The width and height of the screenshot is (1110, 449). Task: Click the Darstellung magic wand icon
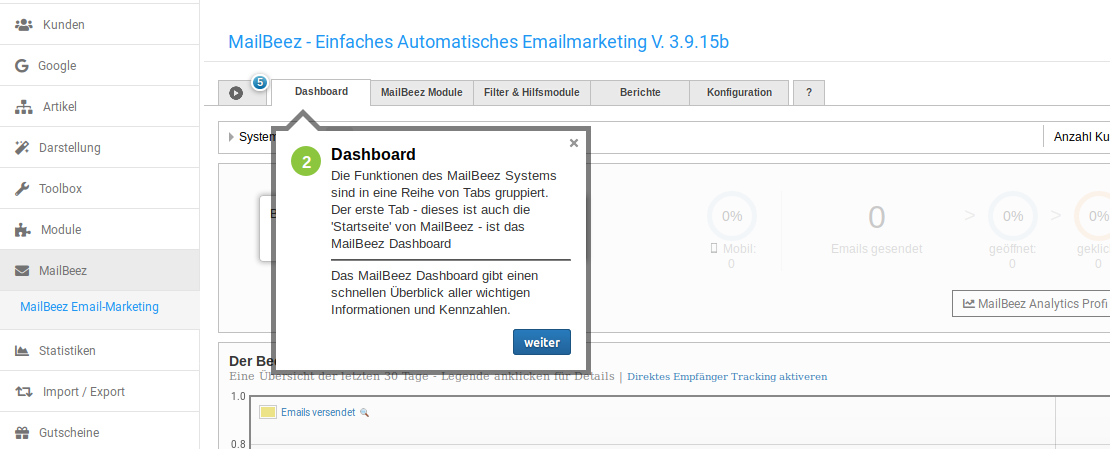[x=22, y=148]
